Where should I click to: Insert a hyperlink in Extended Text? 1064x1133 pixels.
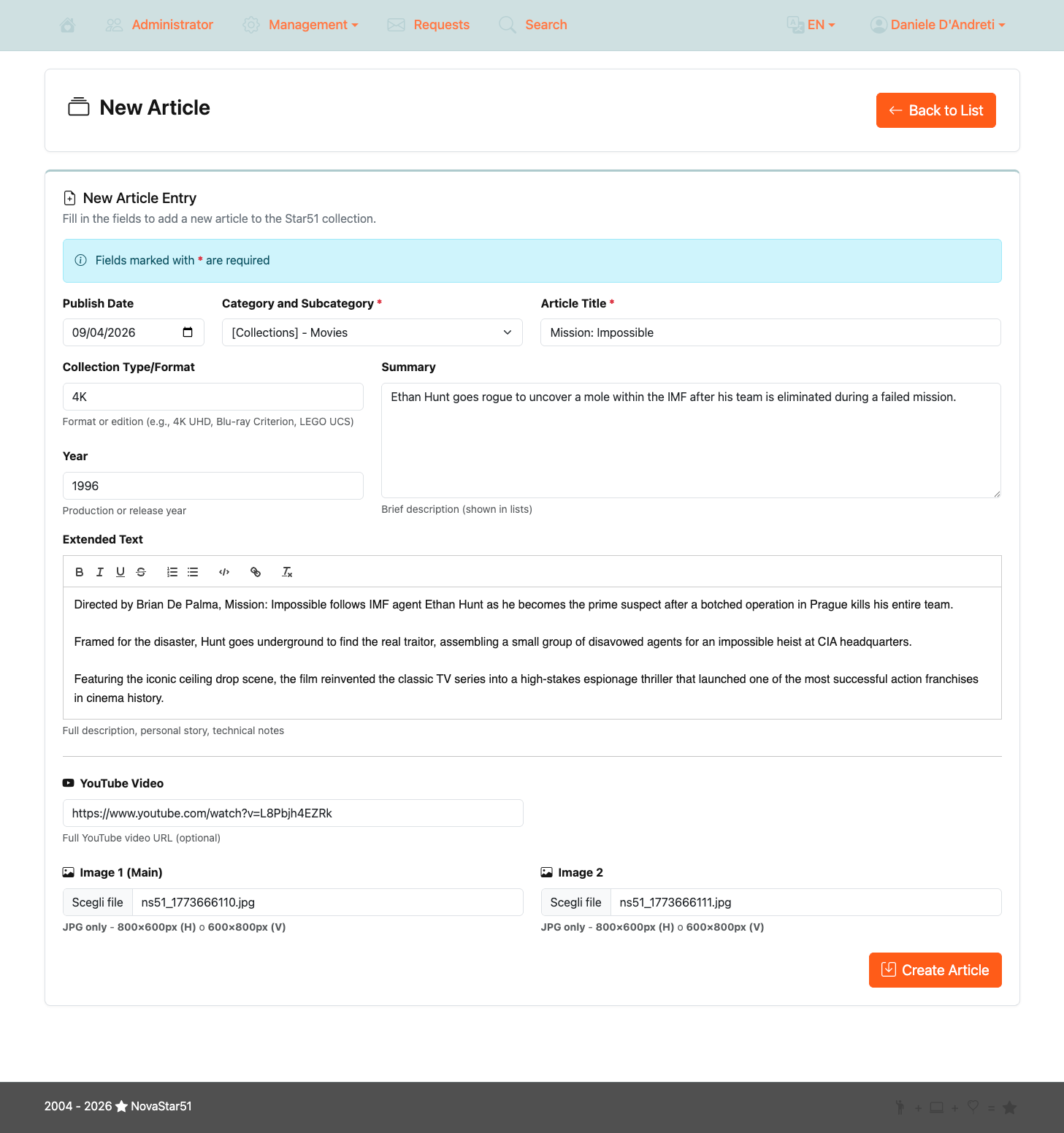pos(256,572)
